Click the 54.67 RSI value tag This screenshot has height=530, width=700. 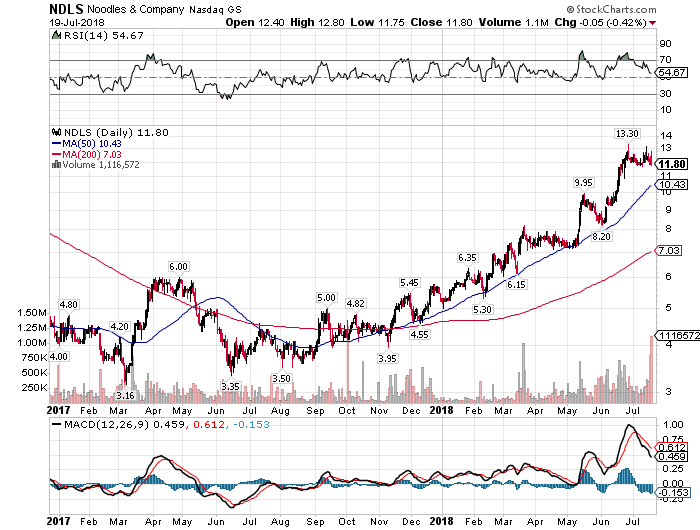click(672, 72)
